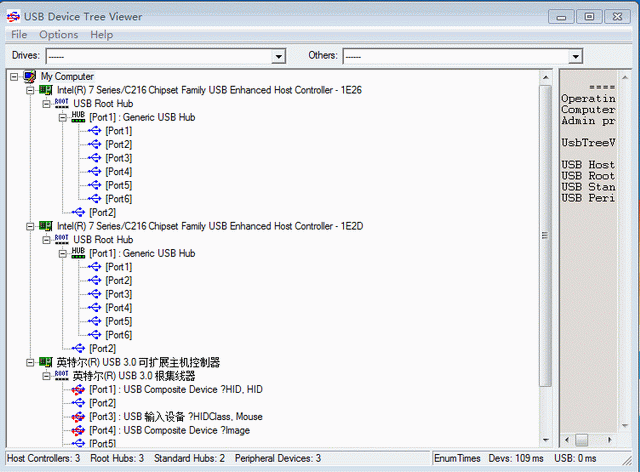The width and height of the screenshot is (640, 472).
Task: Select [Port6] label under 1E2D Generic Hub
Action: (x=119, y=335)
